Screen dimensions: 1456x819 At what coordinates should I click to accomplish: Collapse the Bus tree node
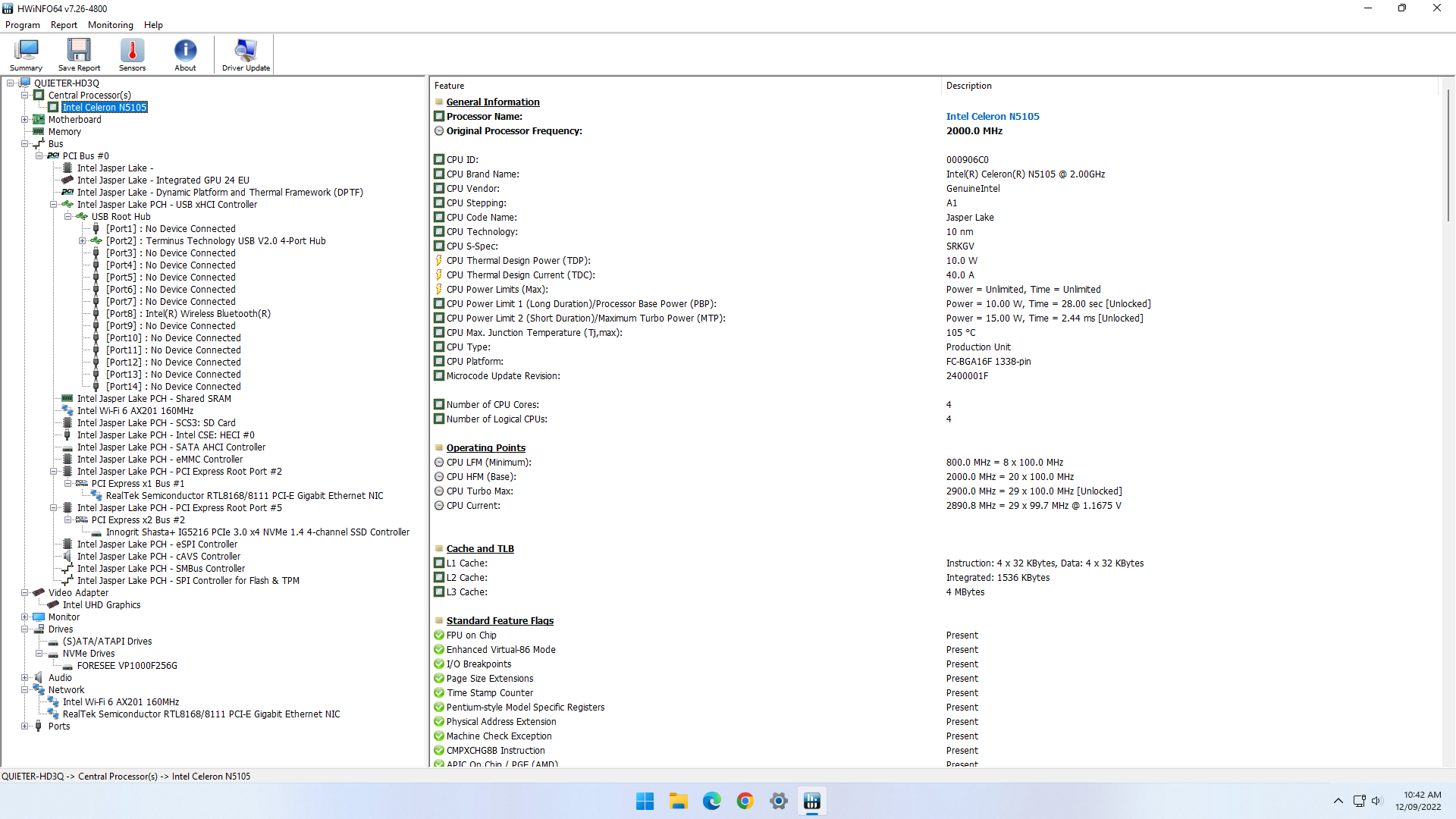(x=24, y=143)
